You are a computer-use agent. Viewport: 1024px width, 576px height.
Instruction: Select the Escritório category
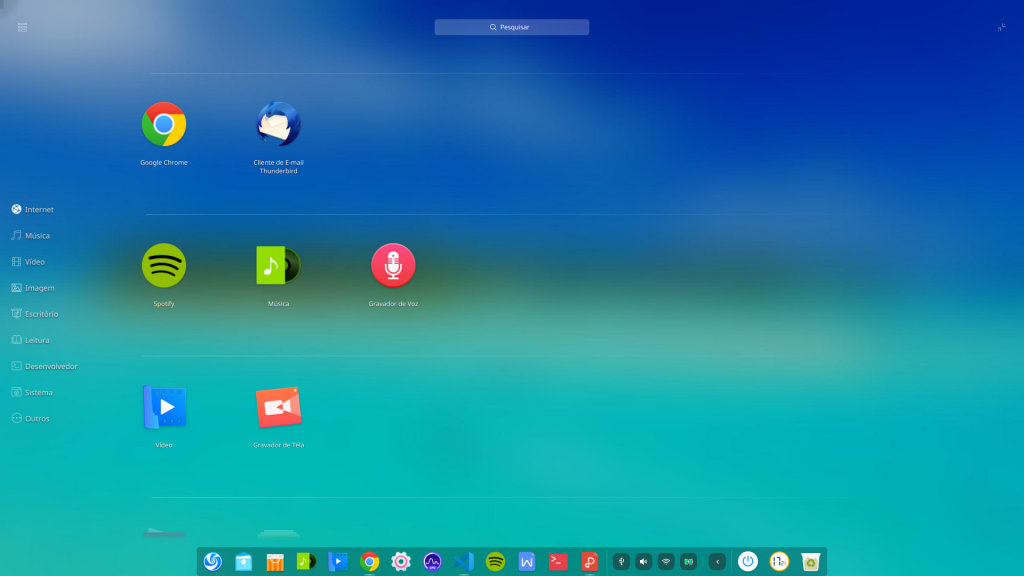35,314
